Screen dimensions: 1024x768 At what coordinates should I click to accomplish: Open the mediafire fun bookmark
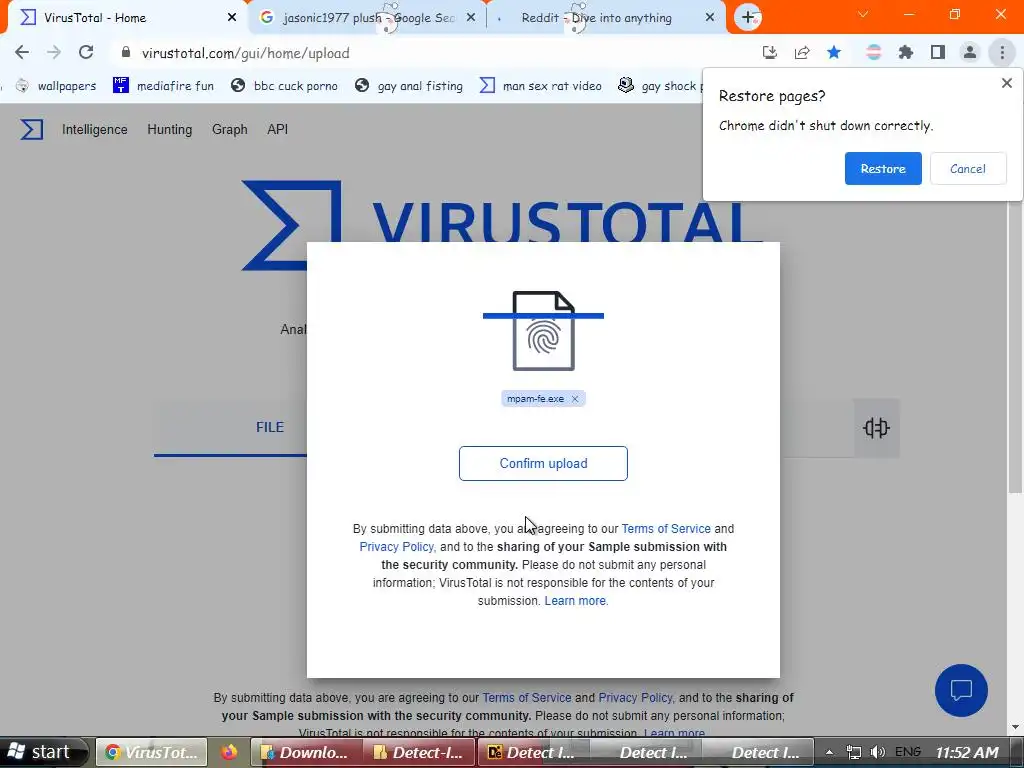163,86
